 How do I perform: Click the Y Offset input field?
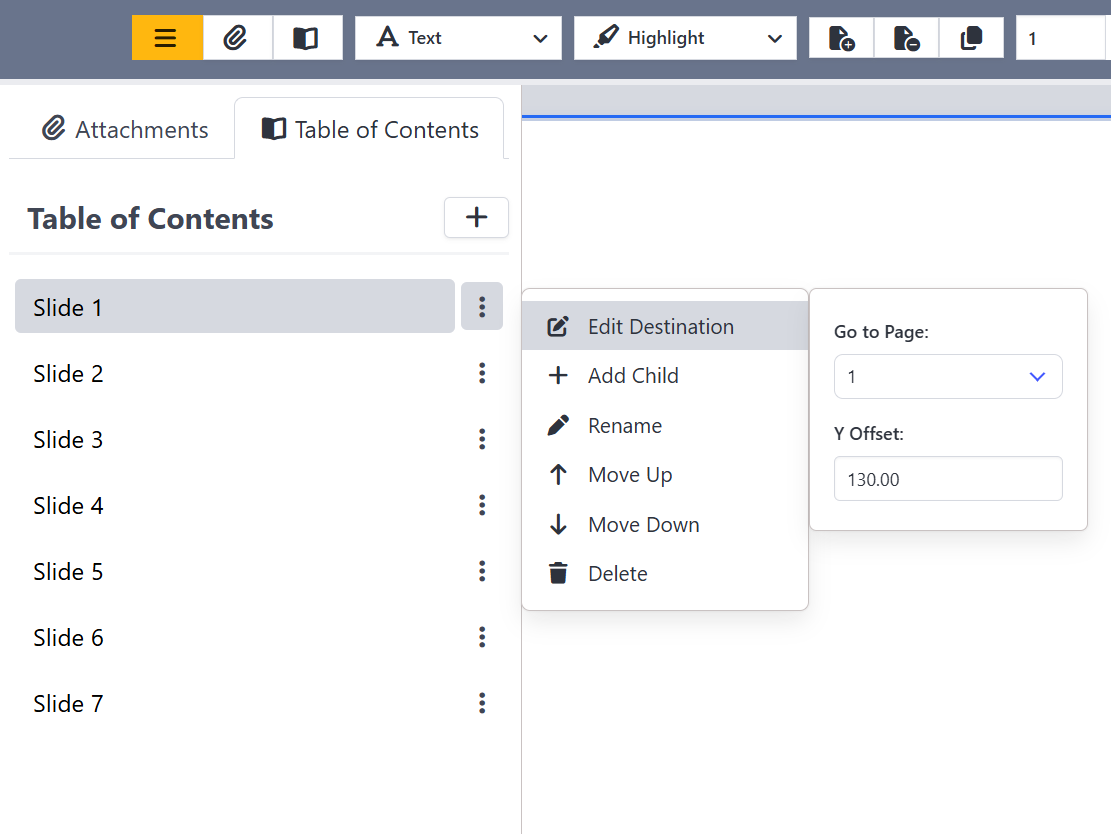948,478
